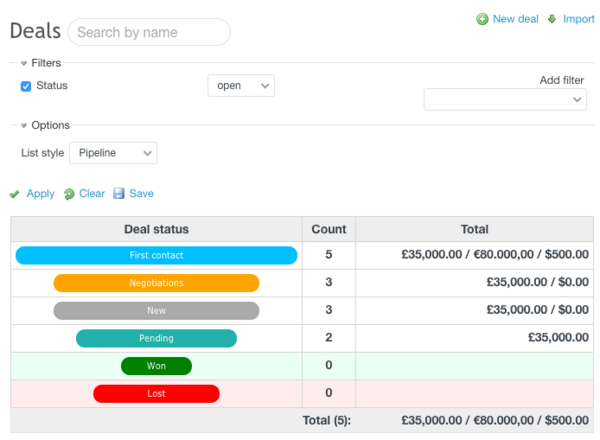This screenshot has width=600, height=440.
Task: Click count 0 in Won row
Action: click(329, 365)
